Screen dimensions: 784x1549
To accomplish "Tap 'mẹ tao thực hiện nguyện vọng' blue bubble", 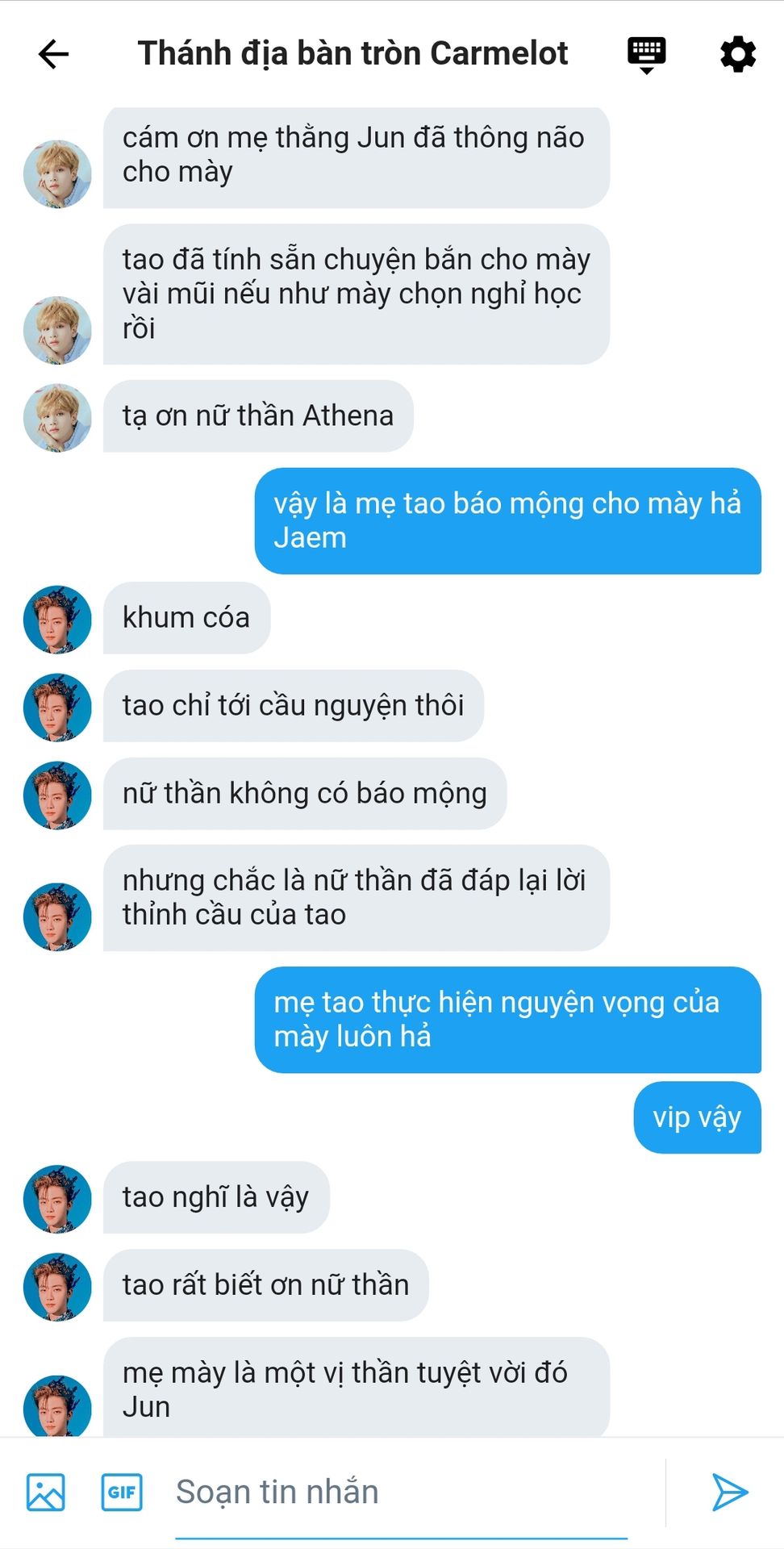I will pos(508,1020).
